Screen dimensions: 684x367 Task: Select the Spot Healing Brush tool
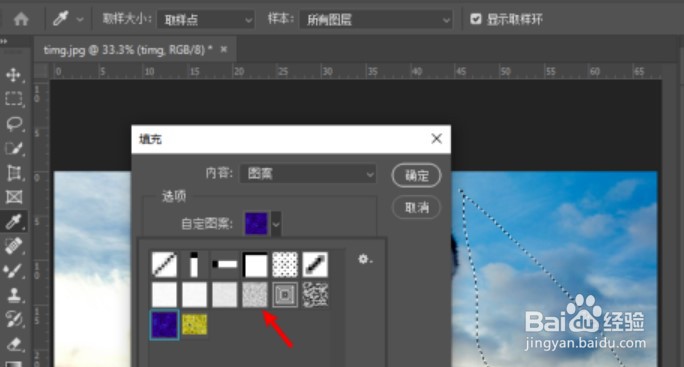click(x=14, y=246)
